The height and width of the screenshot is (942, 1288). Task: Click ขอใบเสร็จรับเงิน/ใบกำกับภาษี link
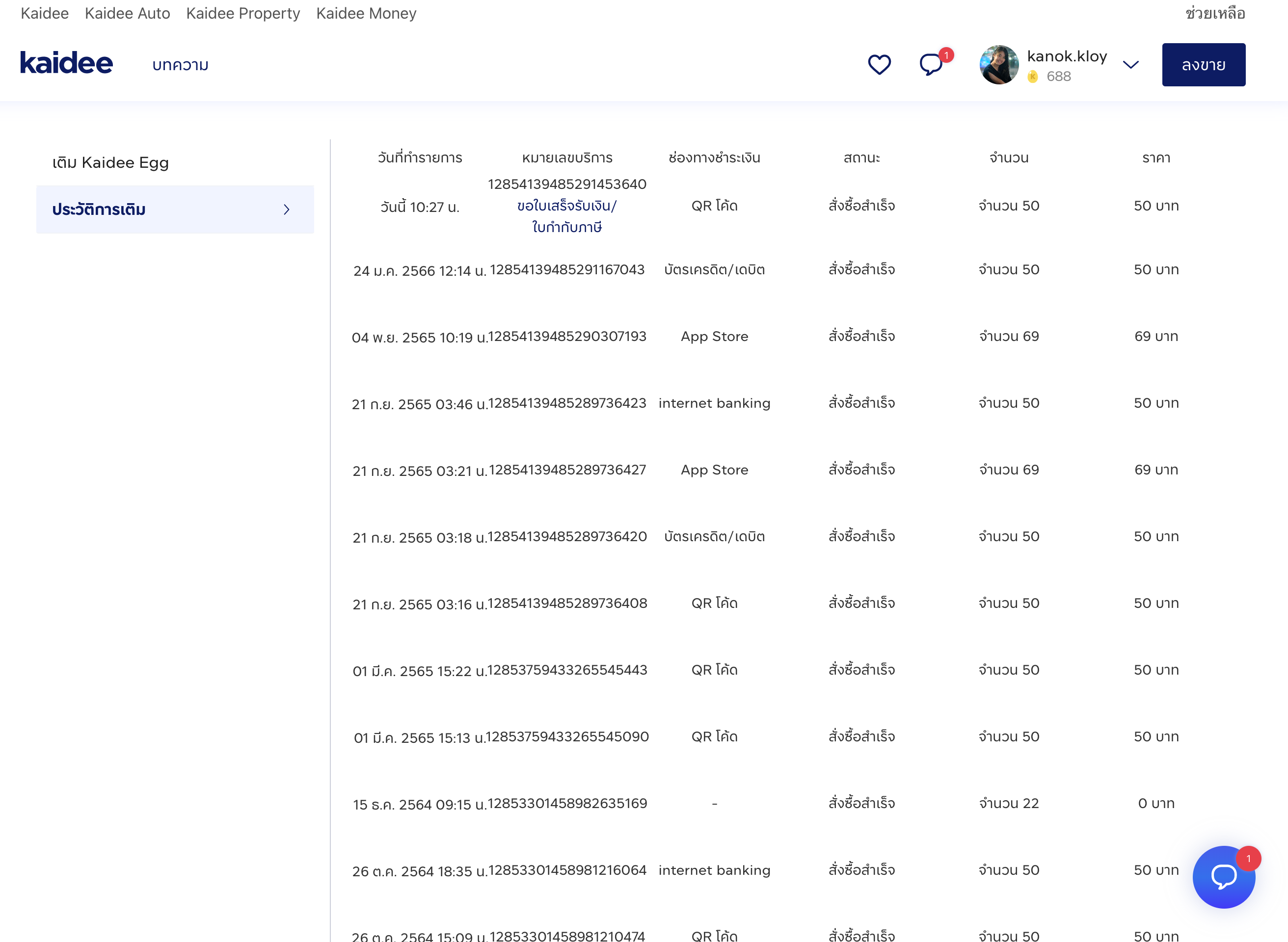tap(567, 216)
